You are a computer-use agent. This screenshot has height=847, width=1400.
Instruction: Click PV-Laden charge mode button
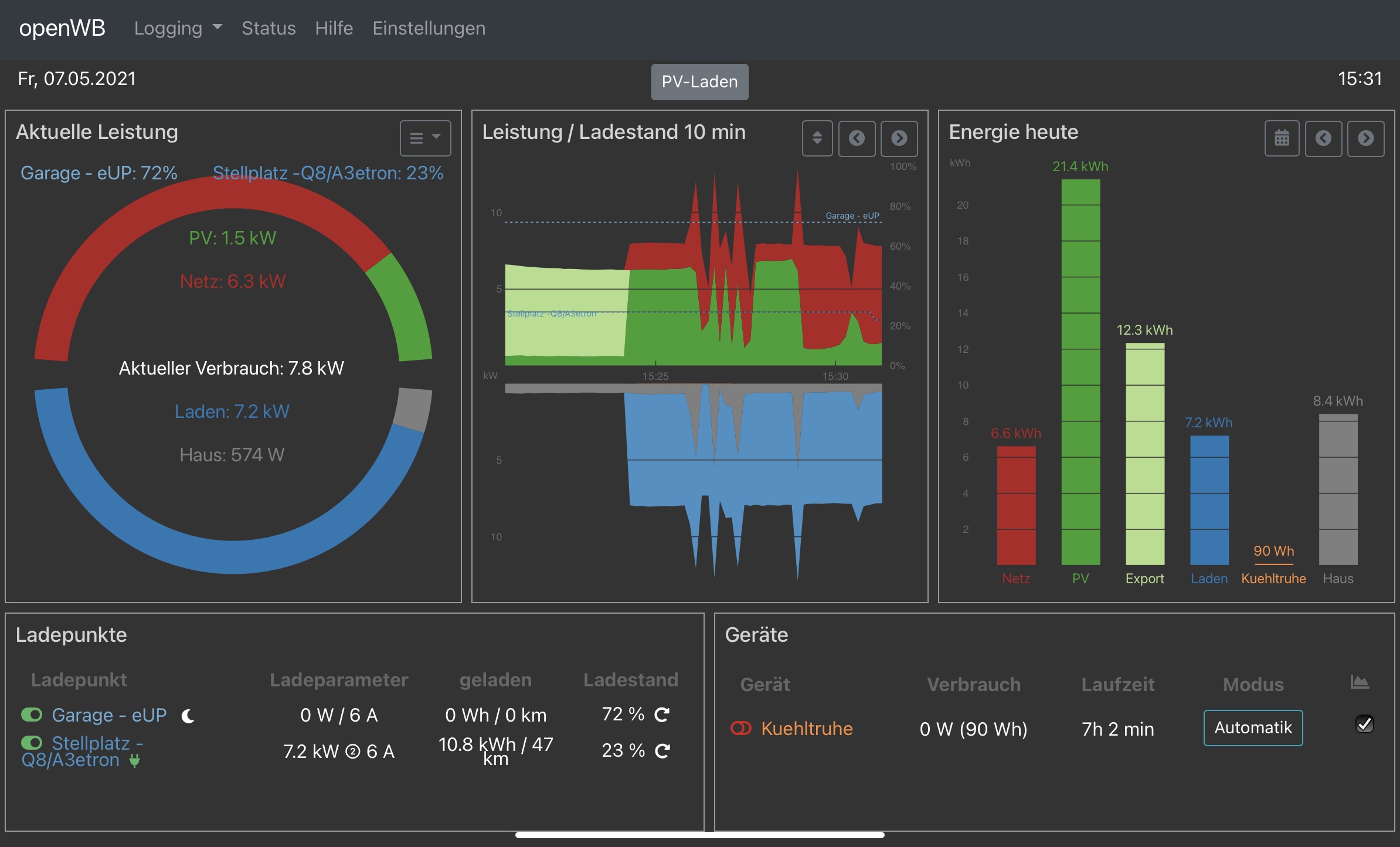click(699, 82)
